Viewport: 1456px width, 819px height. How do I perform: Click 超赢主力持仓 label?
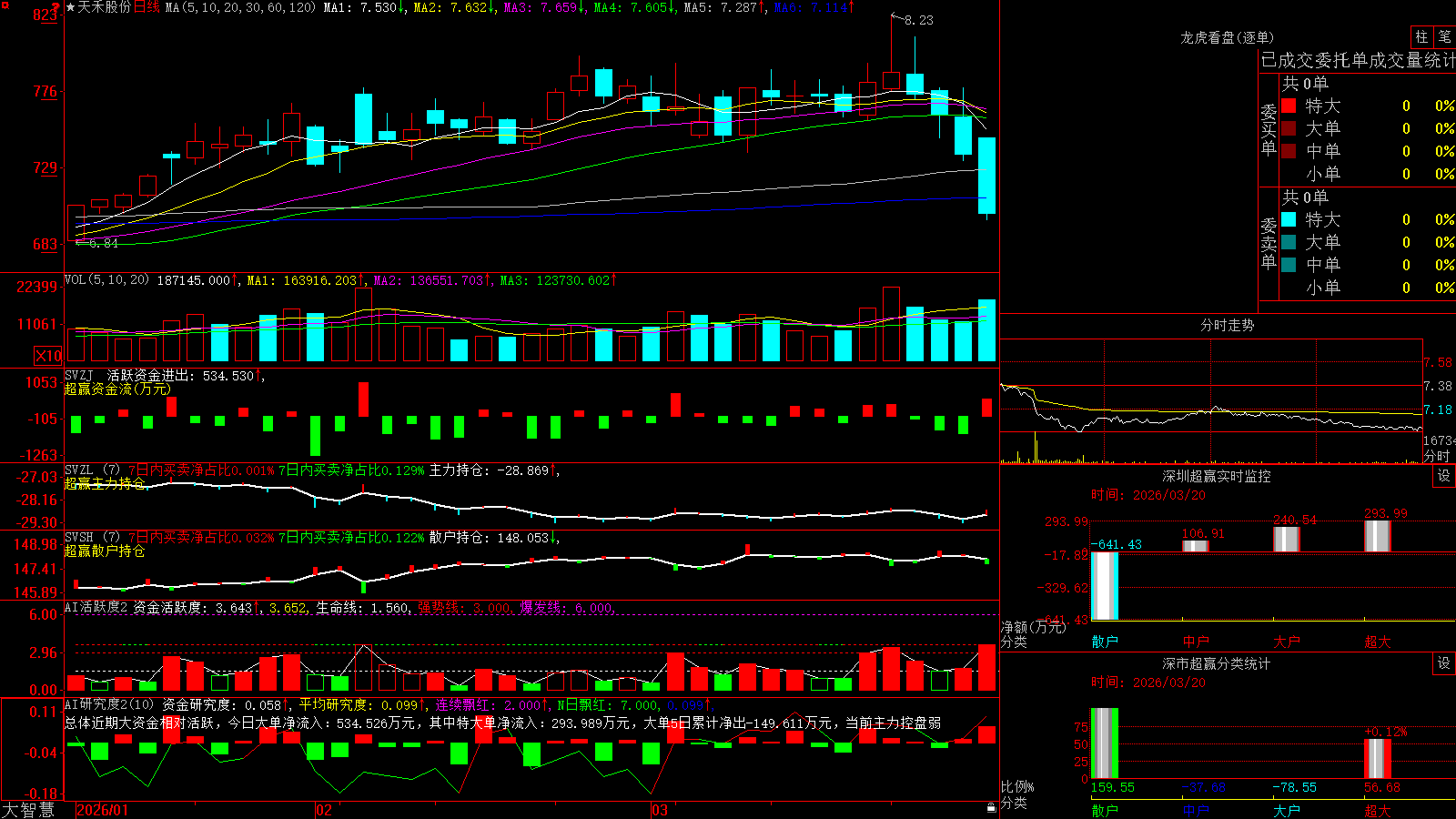click(105, 483)
